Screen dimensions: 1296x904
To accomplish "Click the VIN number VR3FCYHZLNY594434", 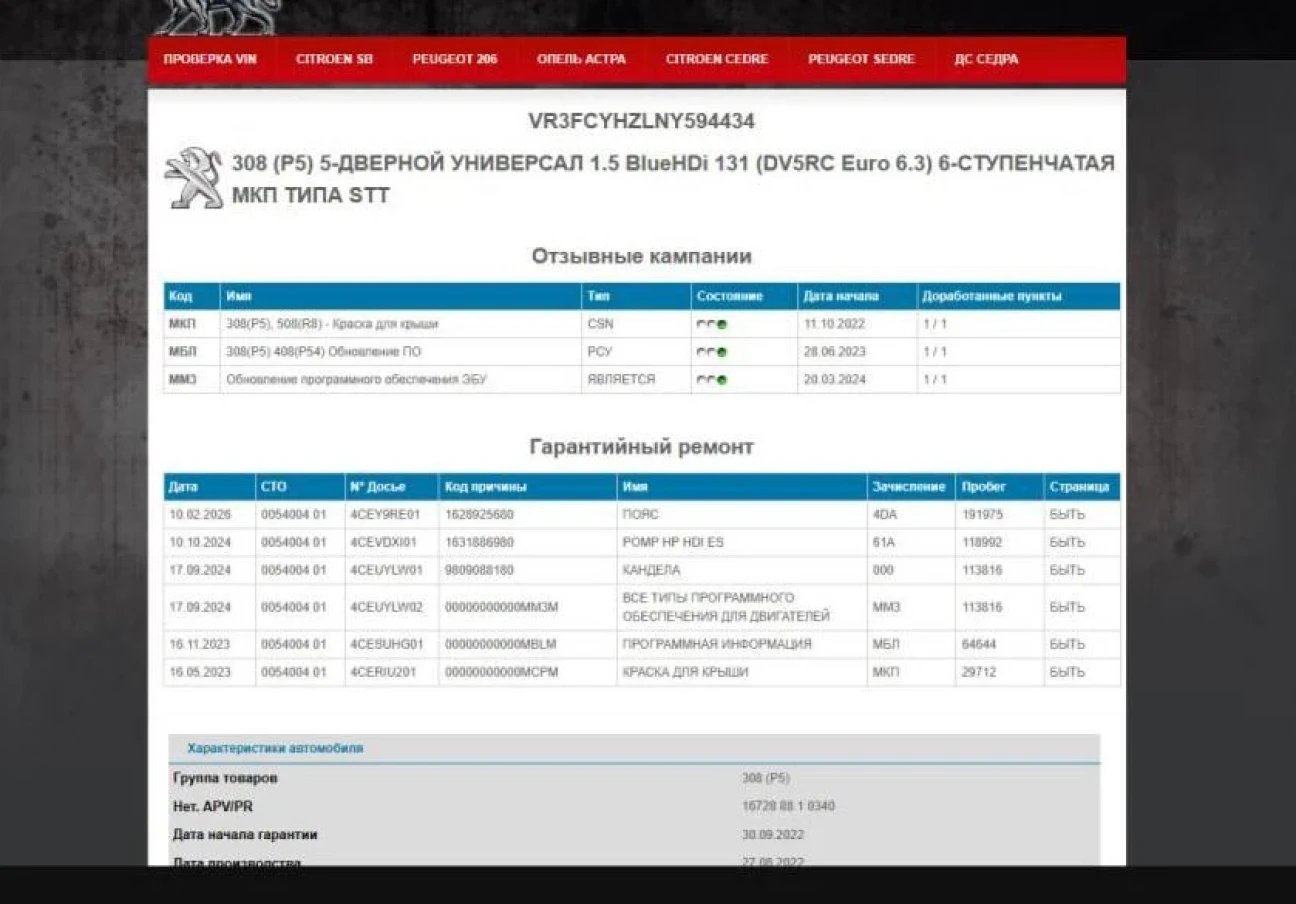I will pos(641,121).
